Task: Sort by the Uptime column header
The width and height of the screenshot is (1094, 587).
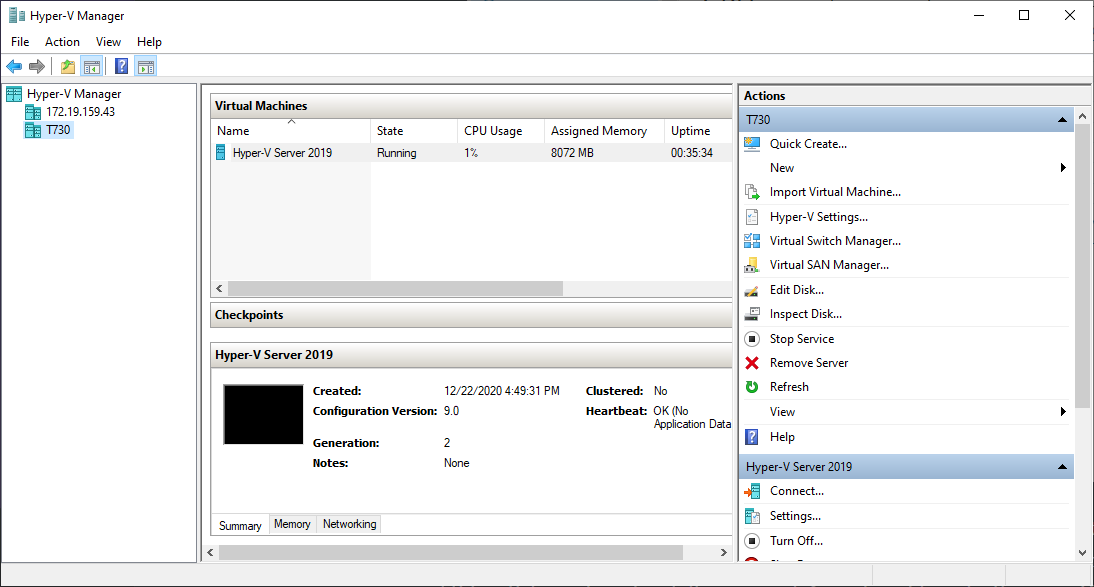Action: [698, 131]
